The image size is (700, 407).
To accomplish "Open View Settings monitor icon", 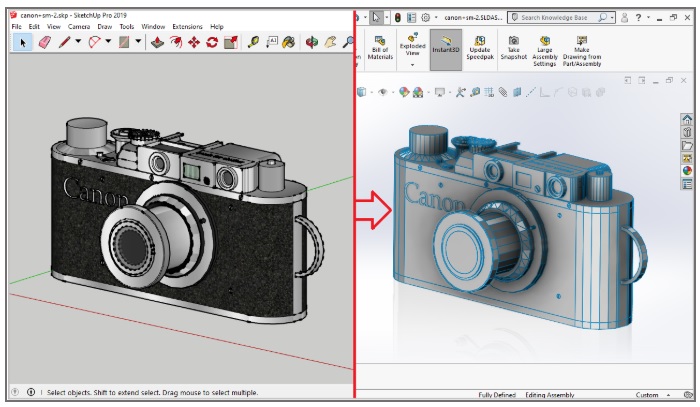I will coord(440,92).
